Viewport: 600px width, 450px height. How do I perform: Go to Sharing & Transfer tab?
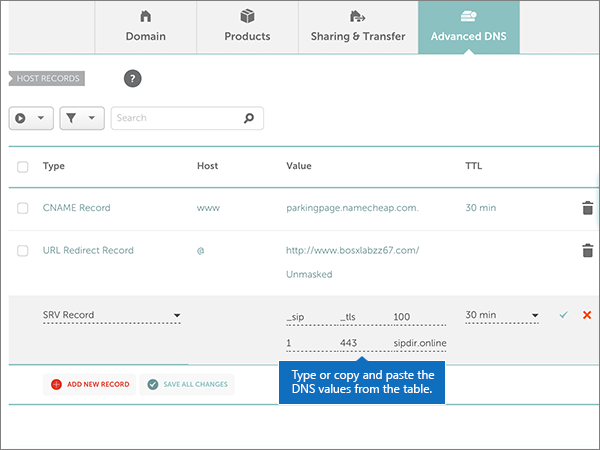pos(357,27)
